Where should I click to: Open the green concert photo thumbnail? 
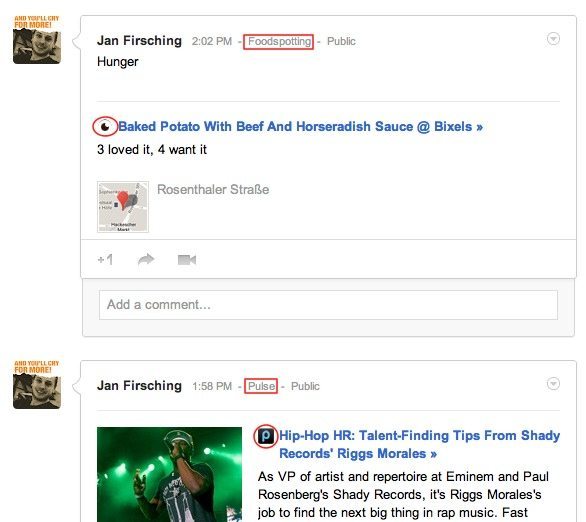pyautogui.click(x=169, y=474)
